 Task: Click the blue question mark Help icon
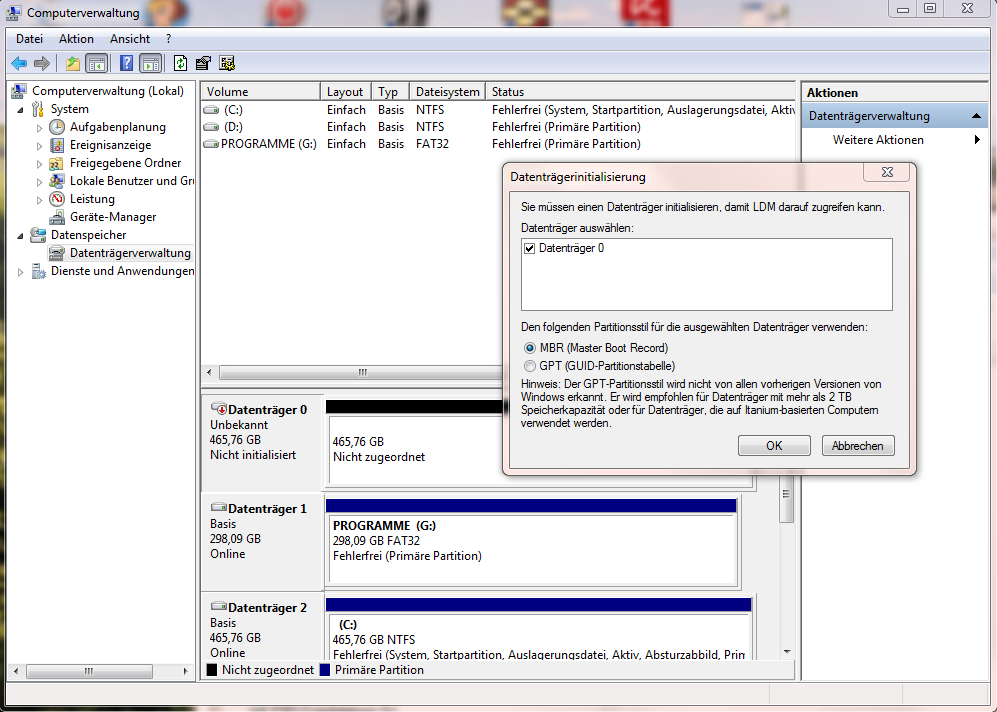tap(126, 63)
